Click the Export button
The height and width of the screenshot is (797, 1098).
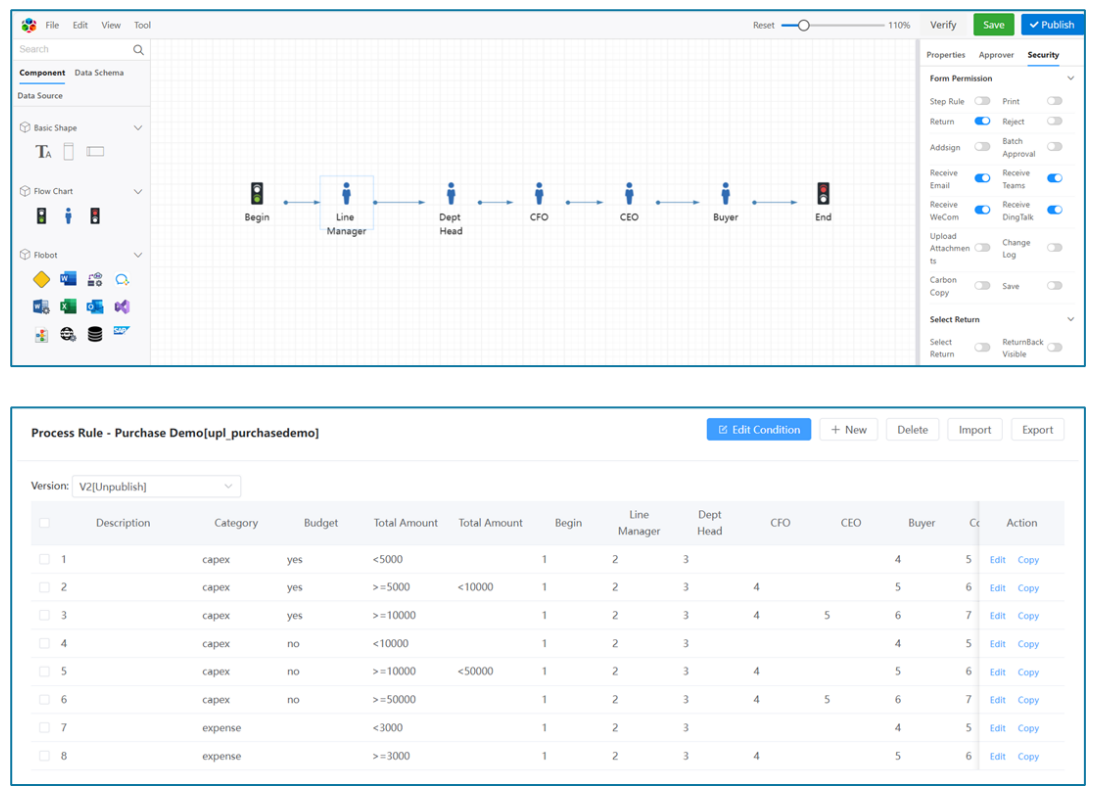point(1037,429)
